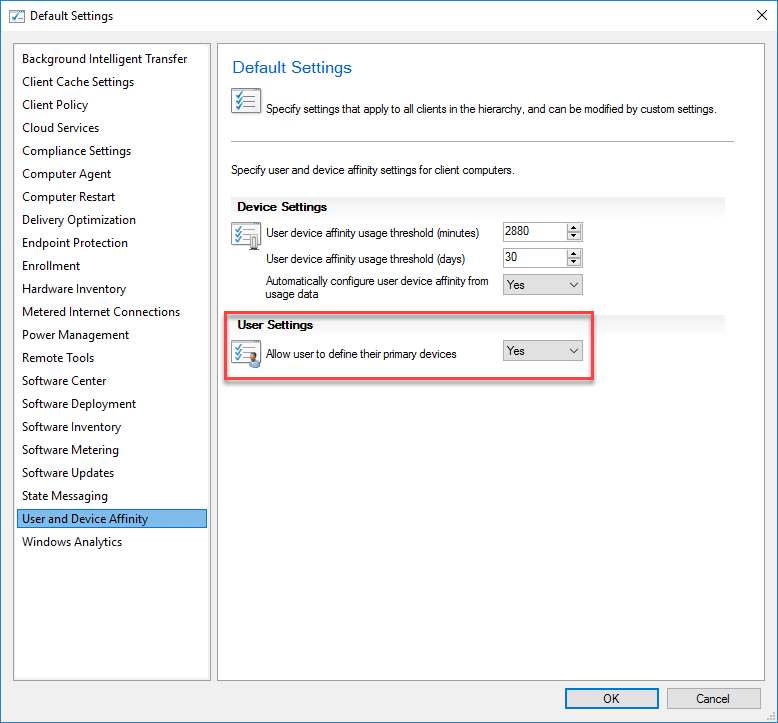Screen dimensions: 778x723
Task: Select Hardware Inventory from the left pane
Action: coord(74,289)
